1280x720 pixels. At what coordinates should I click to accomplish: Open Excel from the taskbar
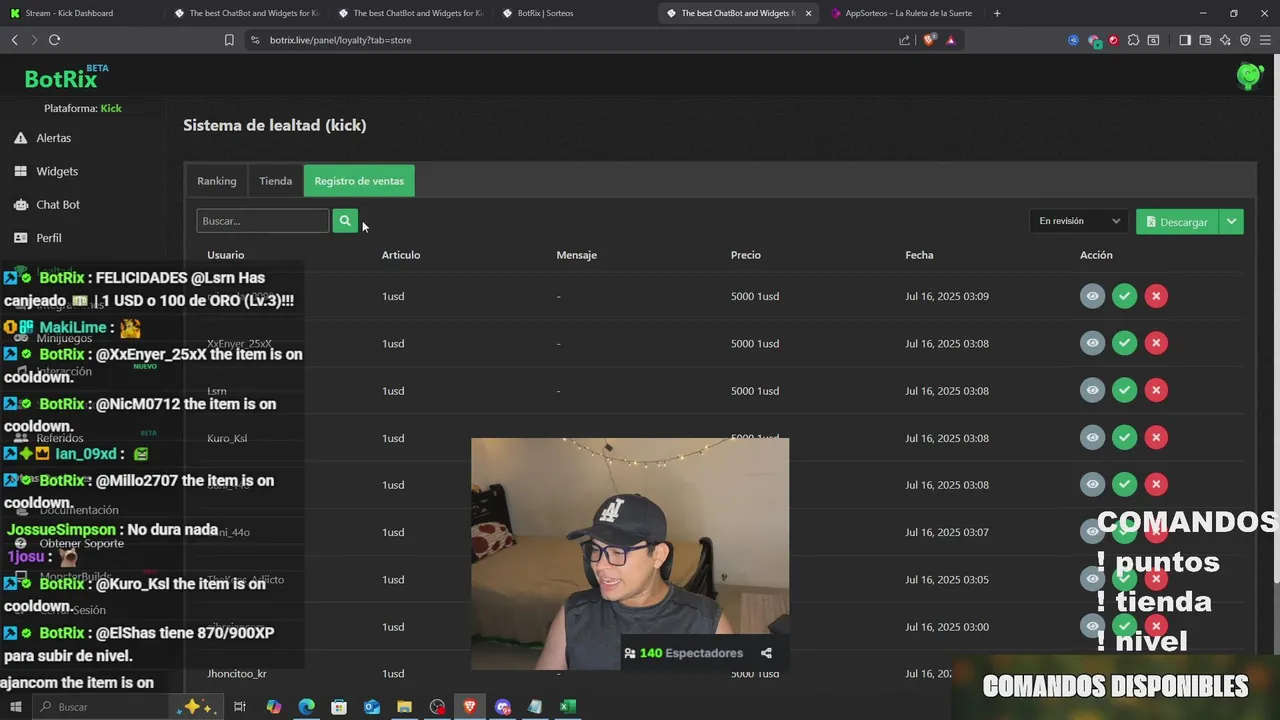pyautogui.click(x=568, y=707)
